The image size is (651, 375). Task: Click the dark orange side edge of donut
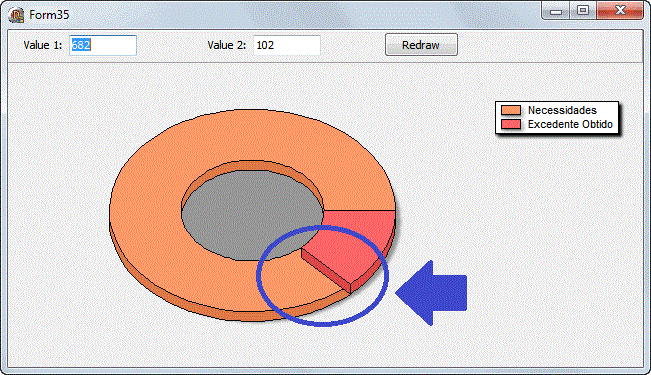pyautogui.click(x=174, y=300)
